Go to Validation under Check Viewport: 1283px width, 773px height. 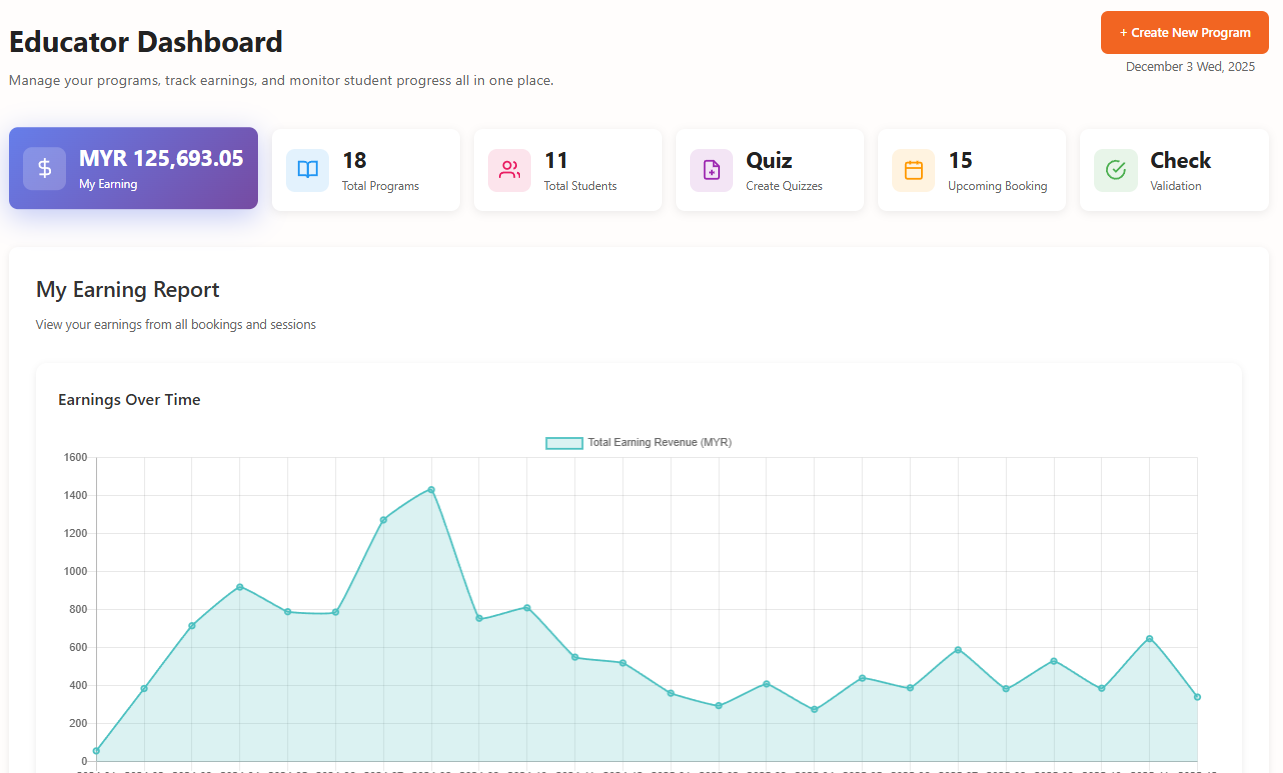pos(1175,186)
